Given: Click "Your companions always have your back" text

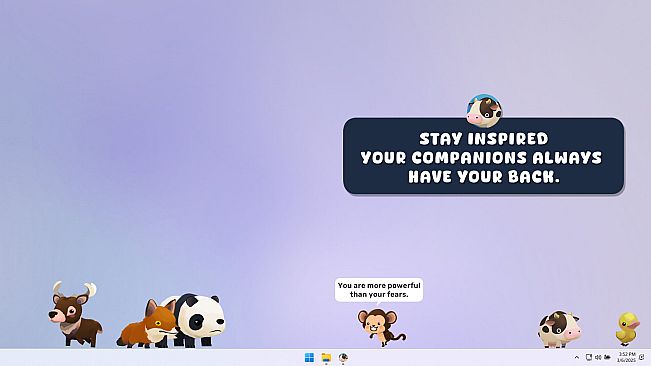Looking at the screenshot, I should click(x=482, y=167).
